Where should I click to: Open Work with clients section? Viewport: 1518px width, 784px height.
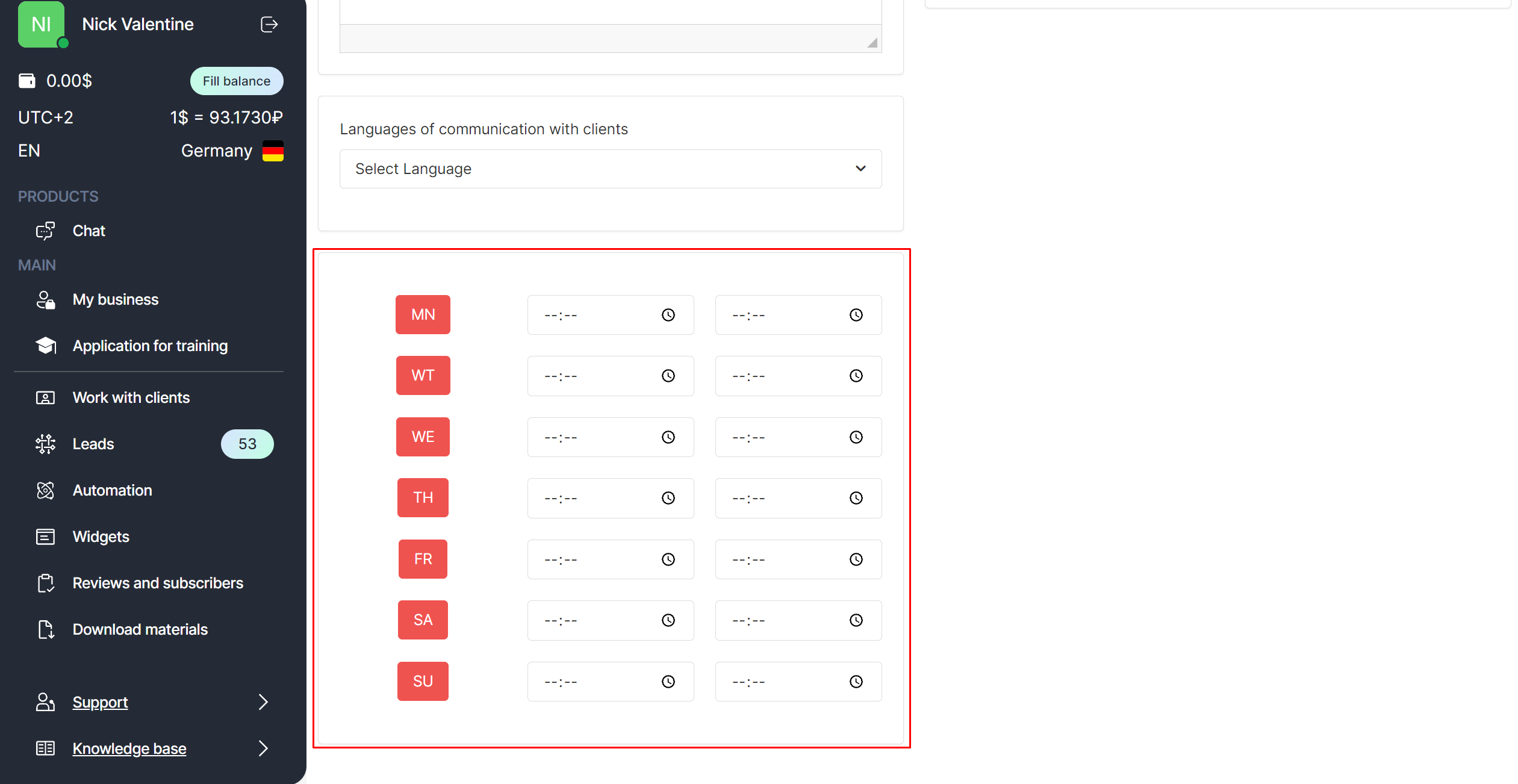click(131, 398)
